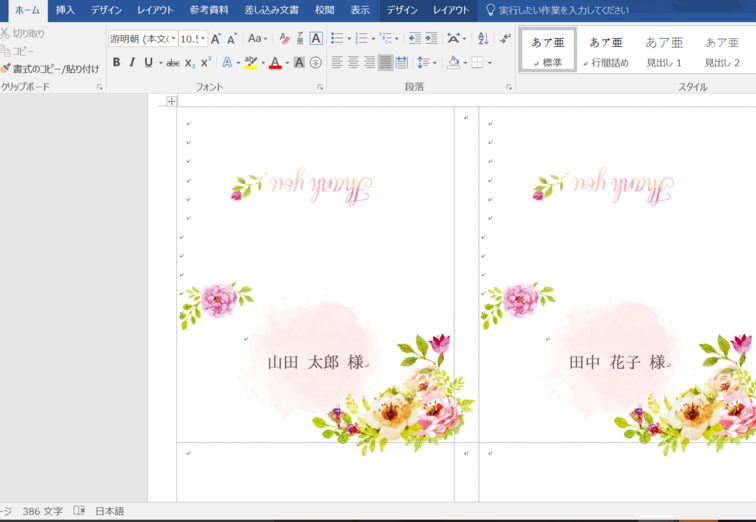Apply borders to selection
The height and width of the screenshot is (522, 756).
click(477, 62)
